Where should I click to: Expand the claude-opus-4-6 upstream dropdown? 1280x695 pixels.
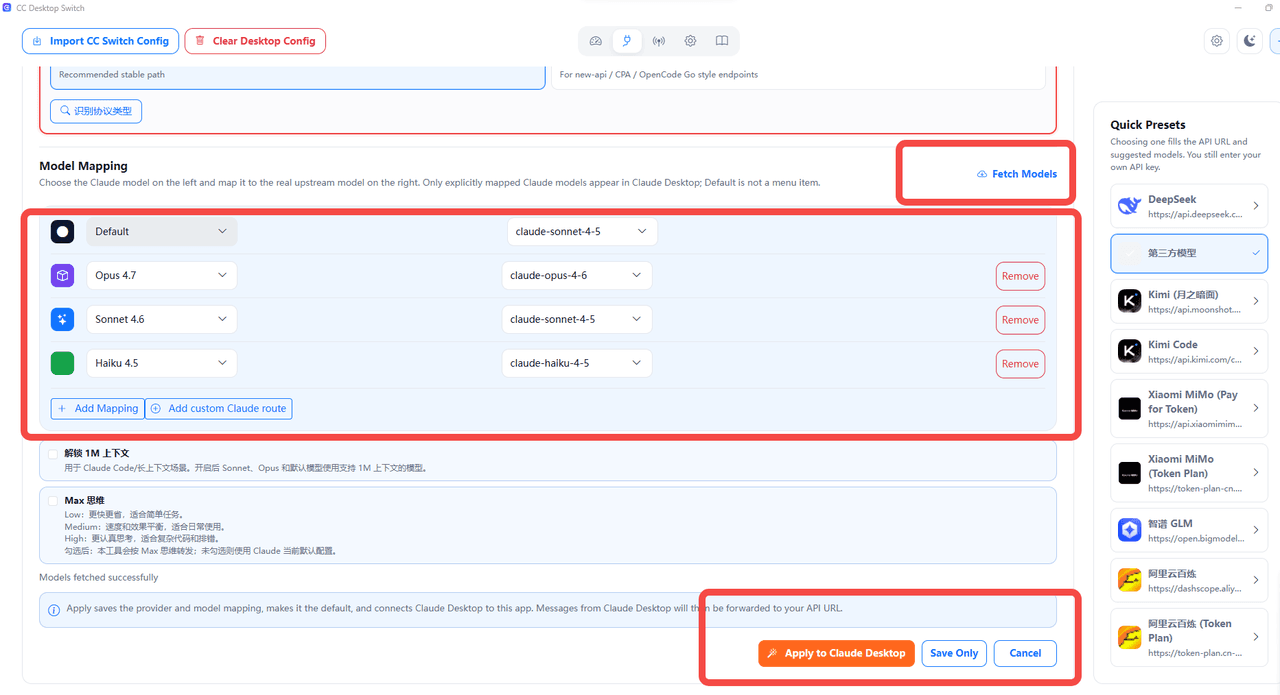(577, 275)
